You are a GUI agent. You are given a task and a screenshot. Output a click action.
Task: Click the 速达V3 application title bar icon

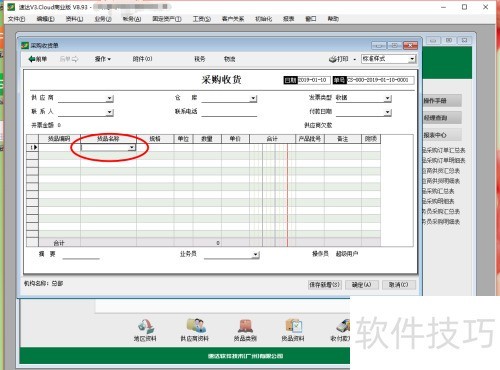12,7
